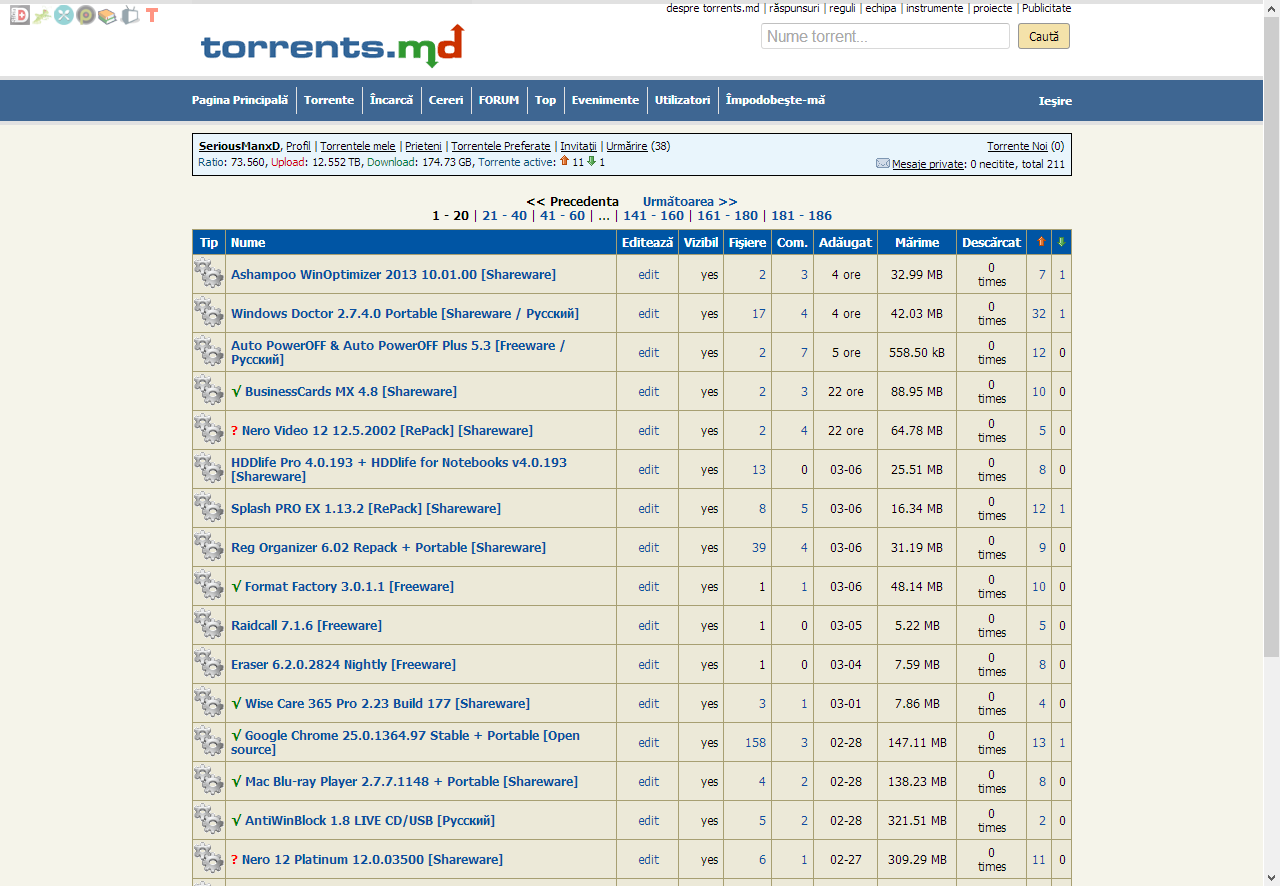
Task: Click the torrents.md logo
Action: tap(332, 46)
